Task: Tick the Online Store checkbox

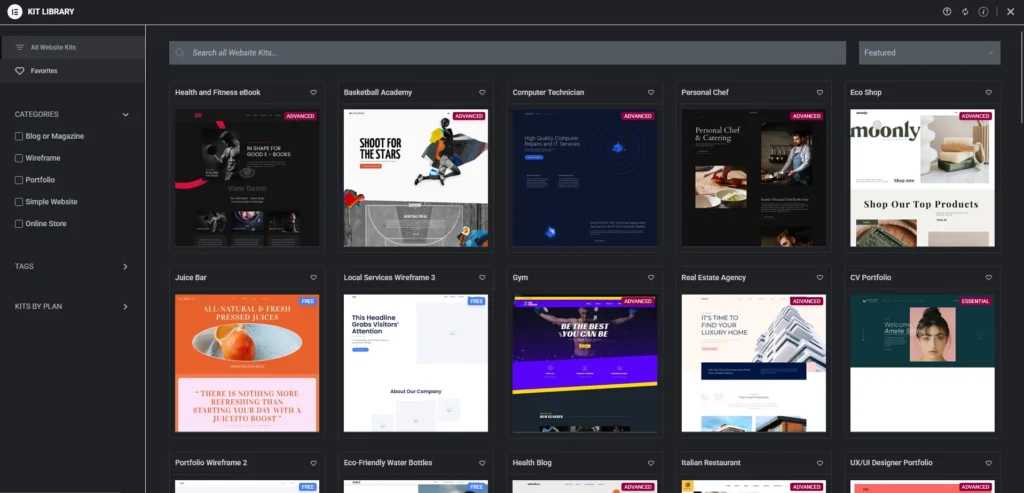Action: click(19, 224)
